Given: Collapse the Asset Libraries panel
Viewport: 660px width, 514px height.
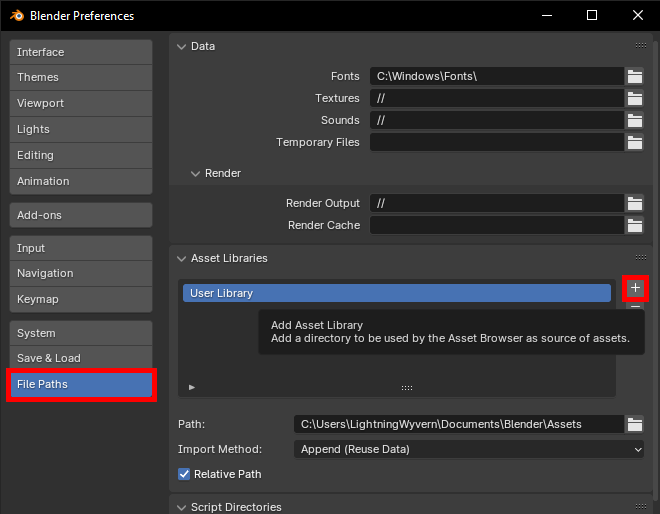Looking at the screenshot, I should pos(181,258).
